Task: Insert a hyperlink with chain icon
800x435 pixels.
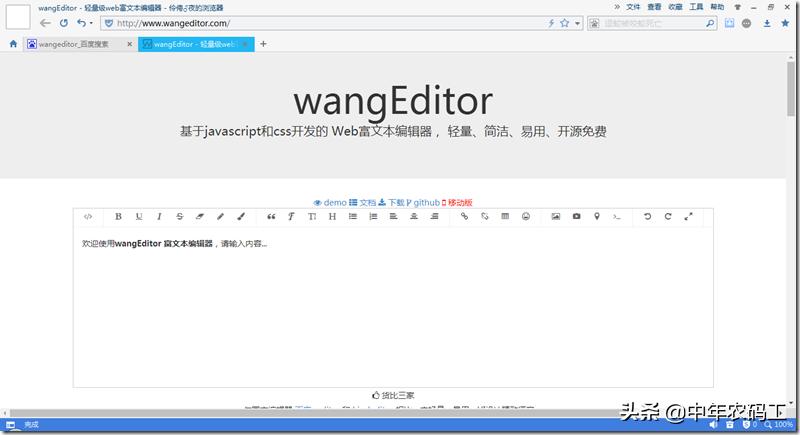Action: click(x=464, y=217)
